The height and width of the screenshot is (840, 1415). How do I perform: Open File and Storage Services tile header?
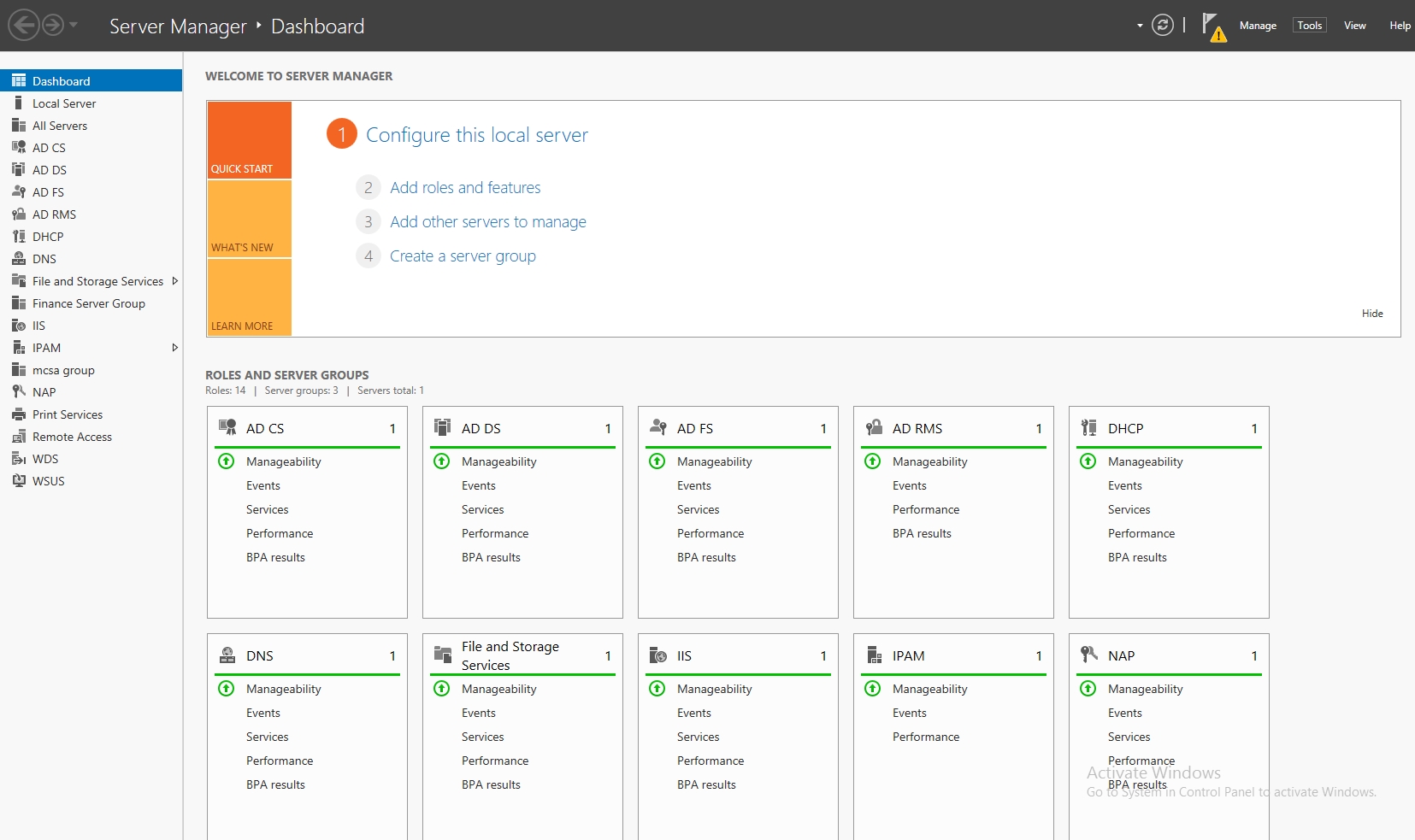click(522, 655)
